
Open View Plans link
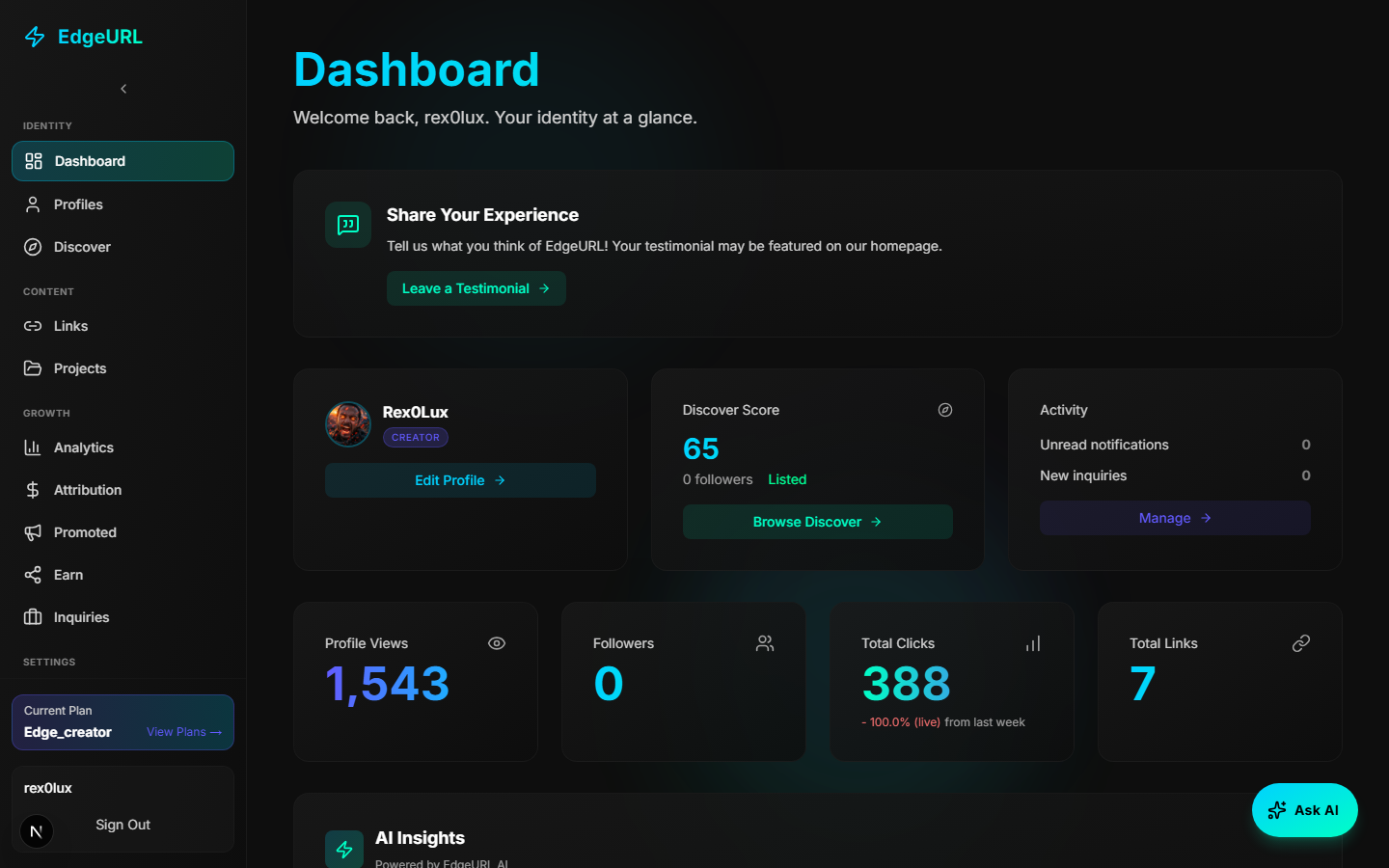pyautogui.click(x=183, y=732)
